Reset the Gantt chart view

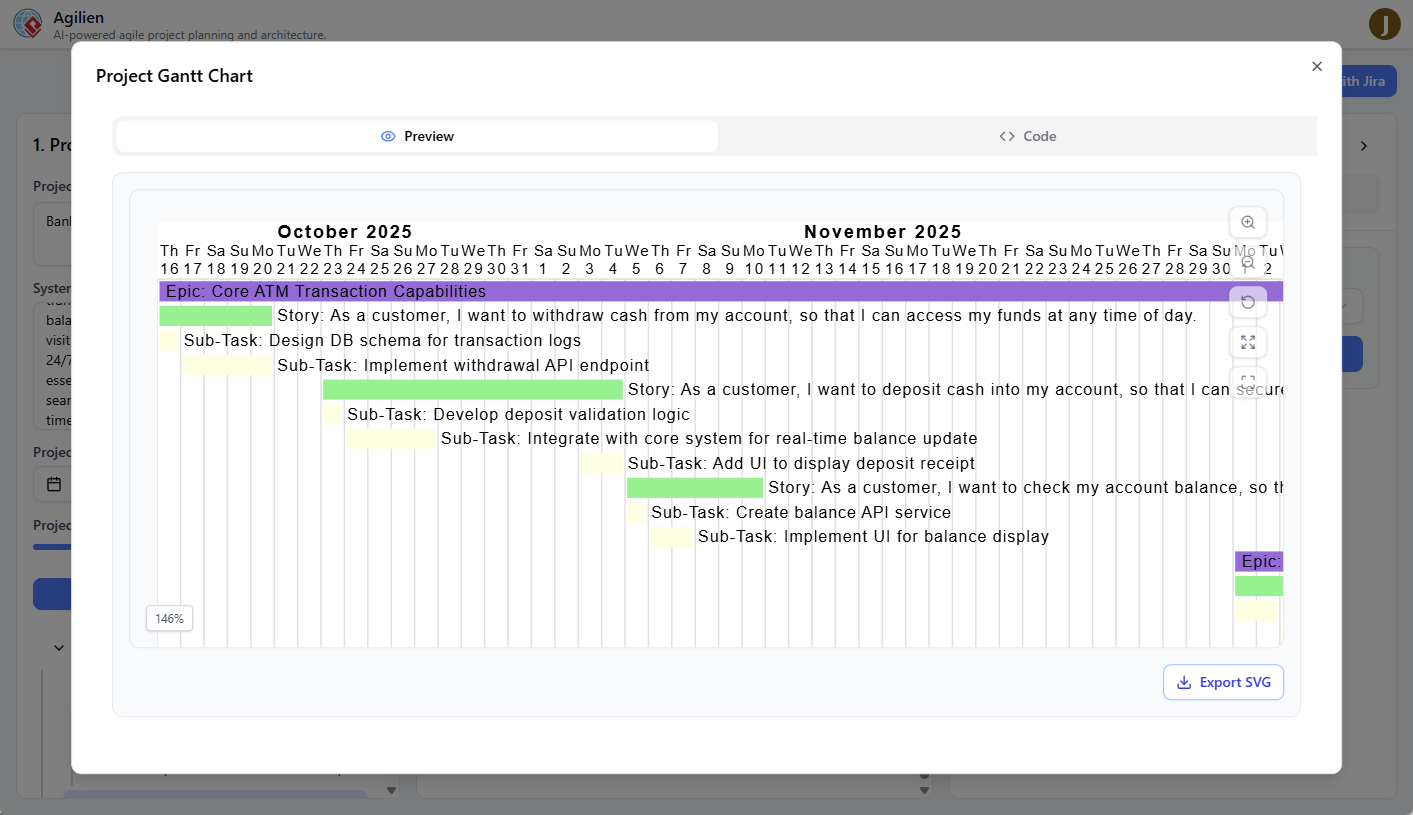1247,302
